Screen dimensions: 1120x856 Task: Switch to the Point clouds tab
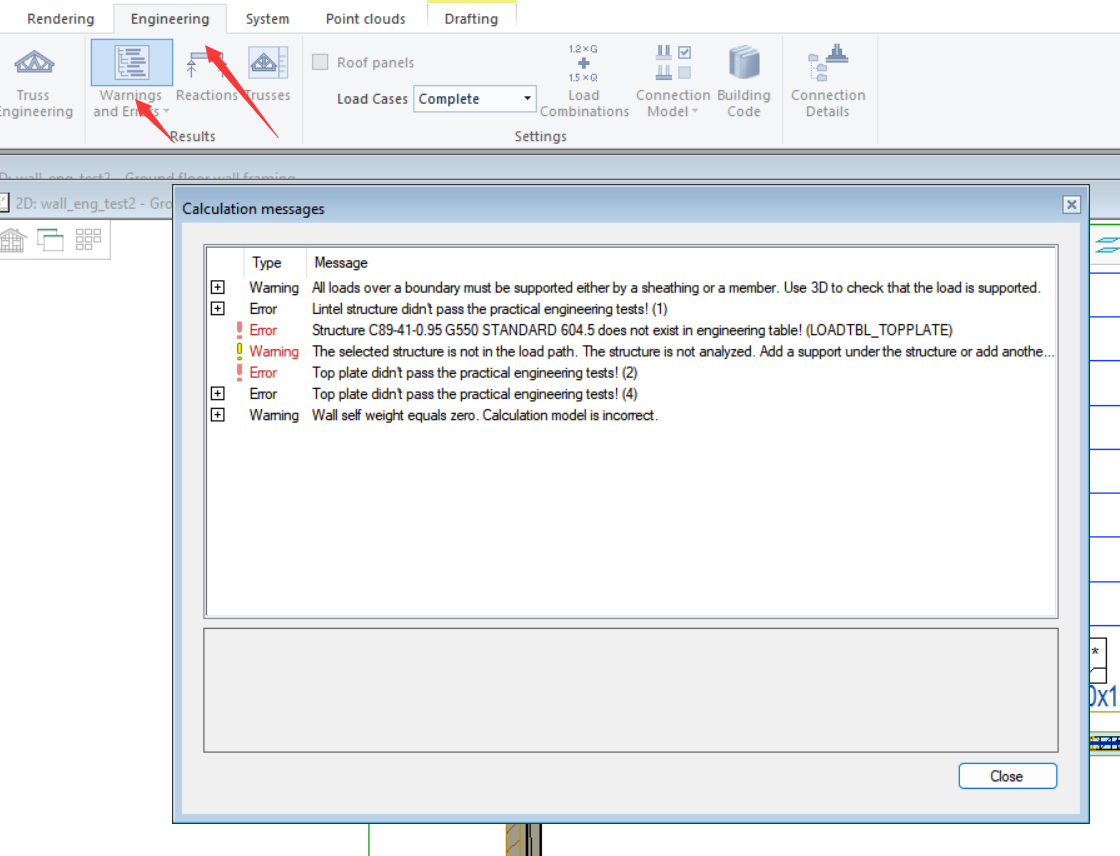[366, 19]
